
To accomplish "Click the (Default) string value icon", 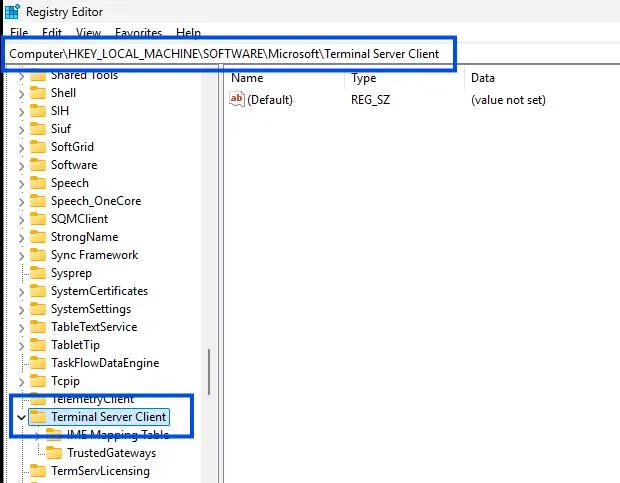I will 237,100.
